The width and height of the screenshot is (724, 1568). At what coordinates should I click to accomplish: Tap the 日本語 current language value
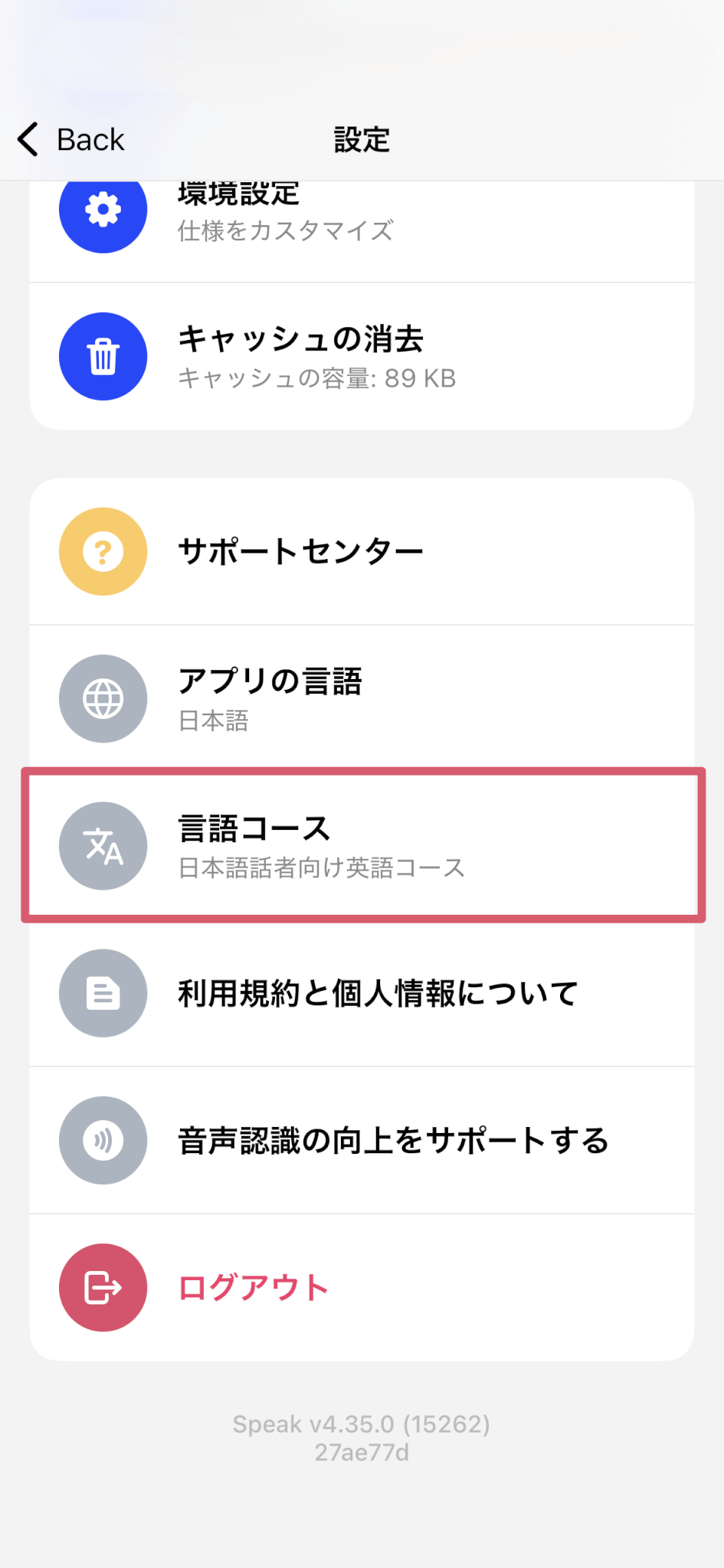[213, 720]
